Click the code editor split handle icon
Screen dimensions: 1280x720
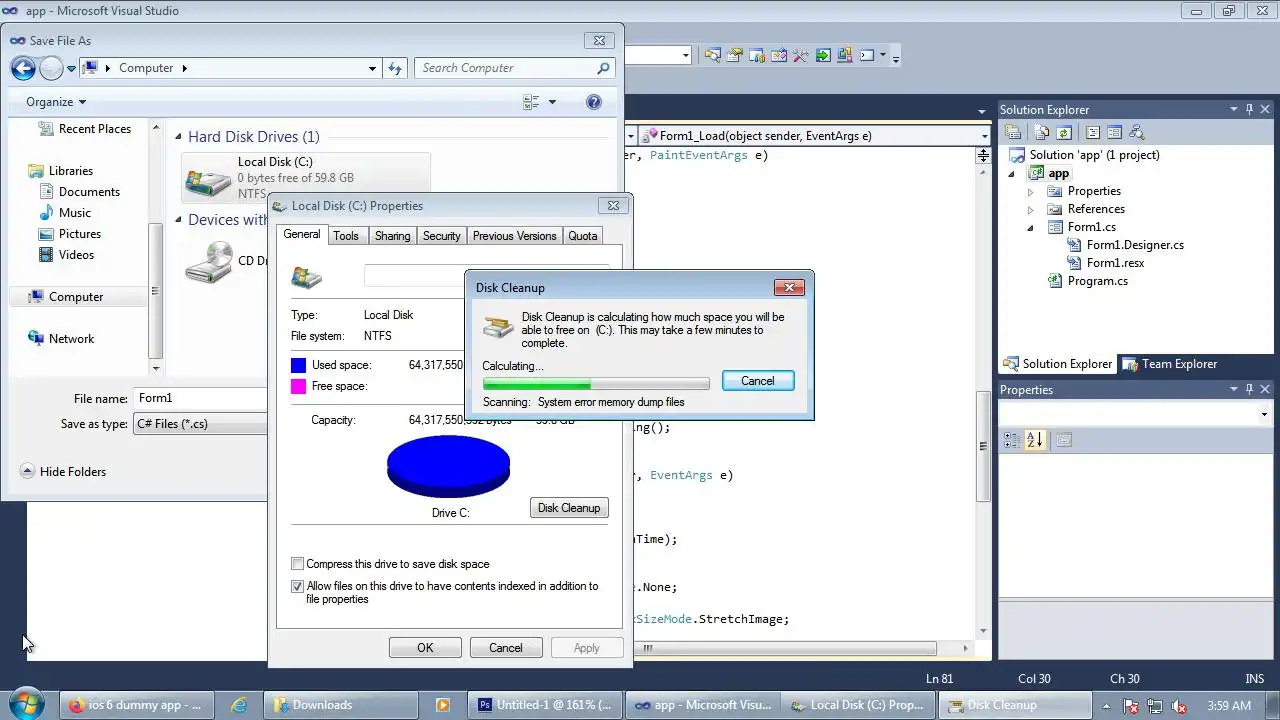[983, 155]
